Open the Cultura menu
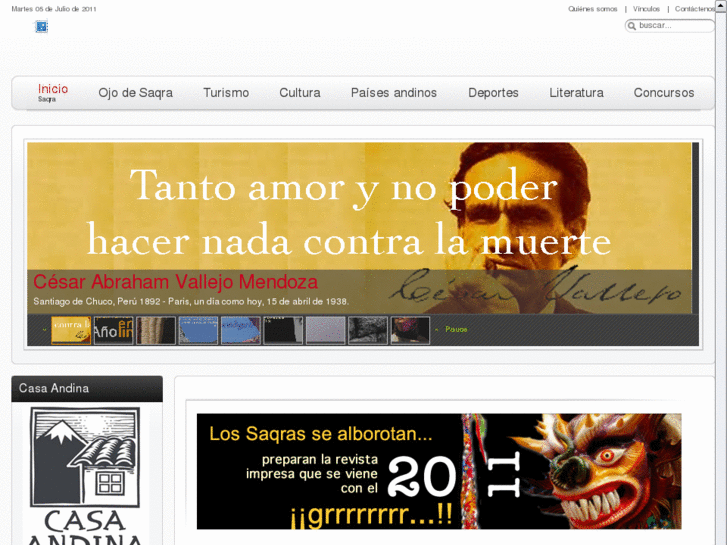 (x=300, y=93)
